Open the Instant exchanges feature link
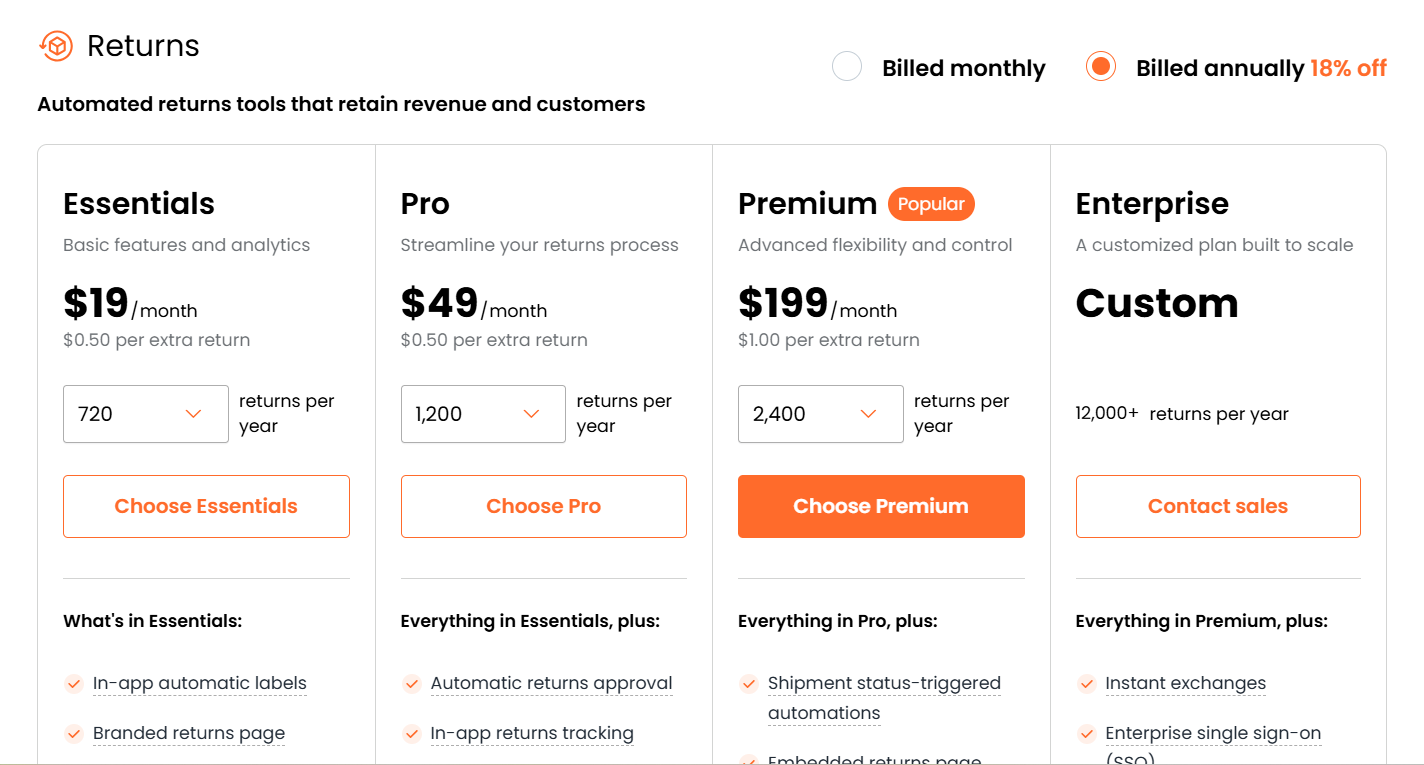The image size is (1424, 765). (1185, 683)
